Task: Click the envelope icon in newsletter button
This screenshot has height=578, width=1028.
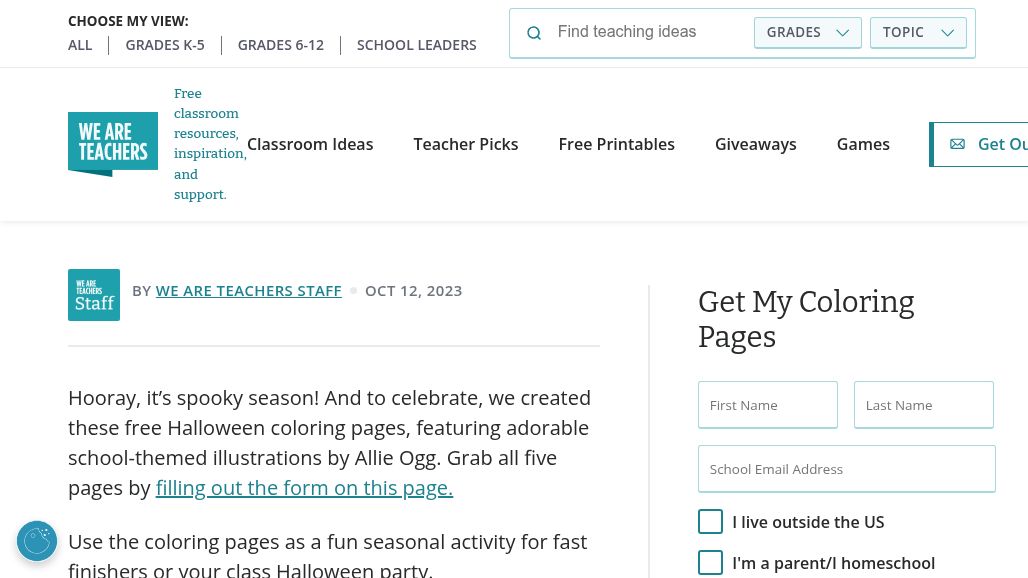Action: pos(957,144)
